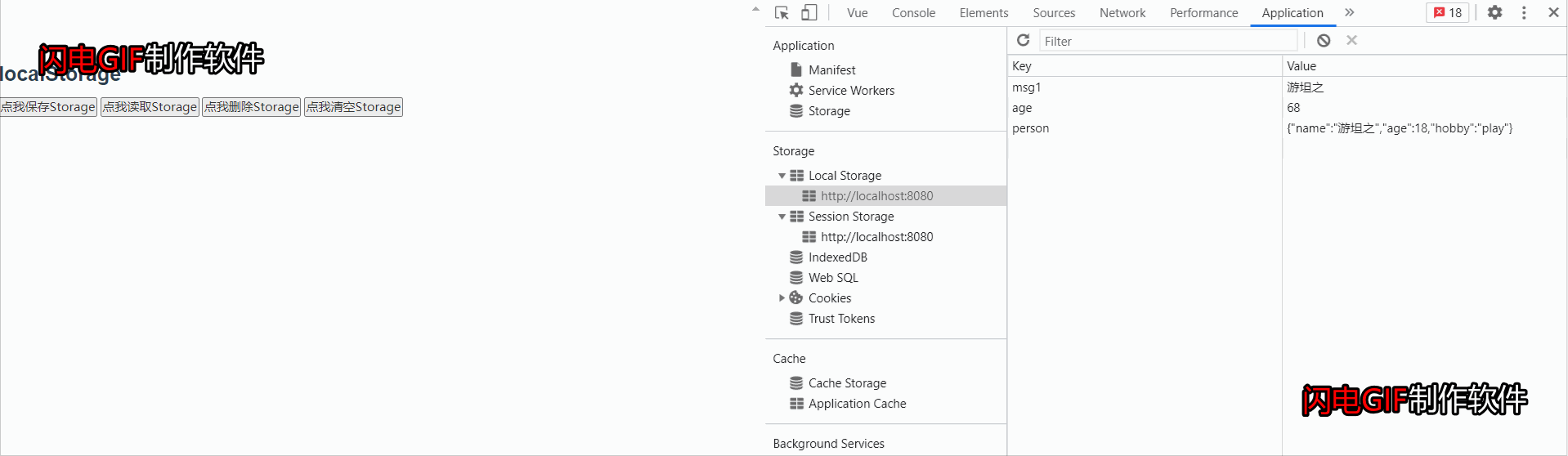This screenshot has width=1568, height=456.
Task: Expand the Cookies tree node
Action: pos(782,298)
